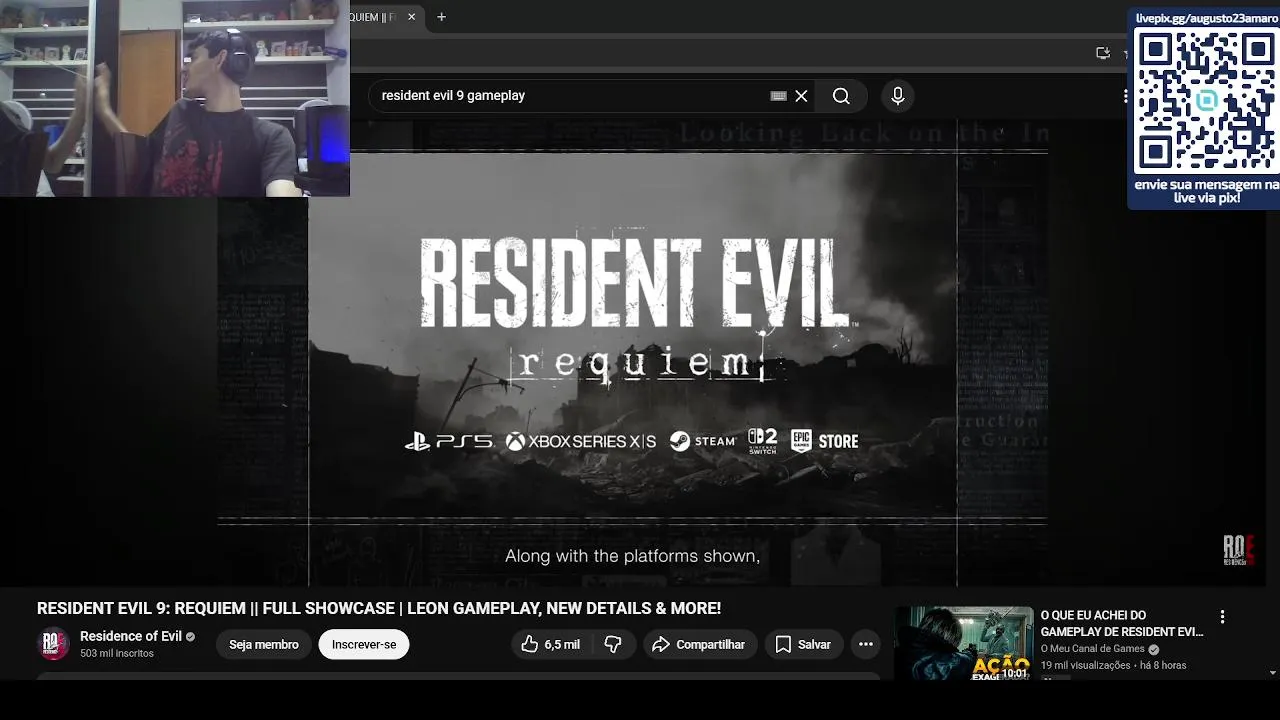This screenshot has width=1280, height=720.
Task: Dislike the video with thumbs-down
Action: pos(614,645)
